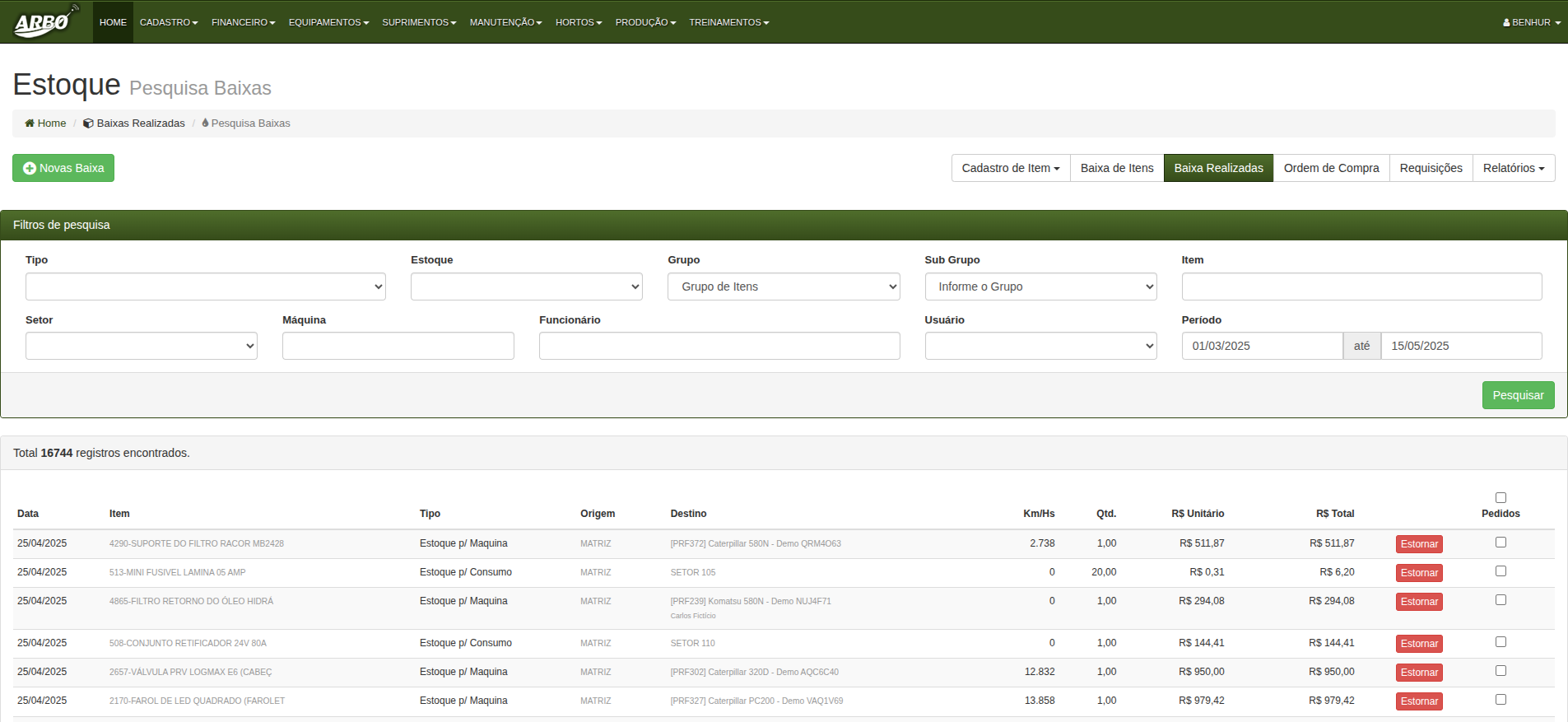Click the Home house icon in breadcrumb
1568x722 pixels.
[x=30, y=123]
